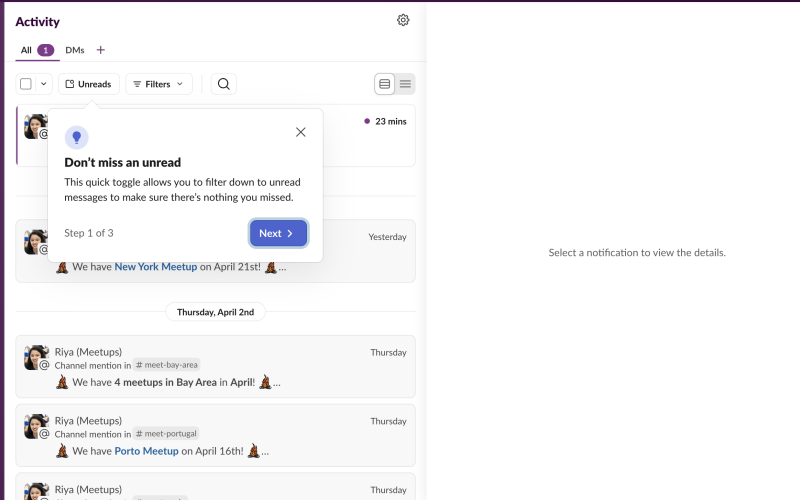
Task: Expand the select-all checkbox dropdown arrow
Action: coord(44,84)
